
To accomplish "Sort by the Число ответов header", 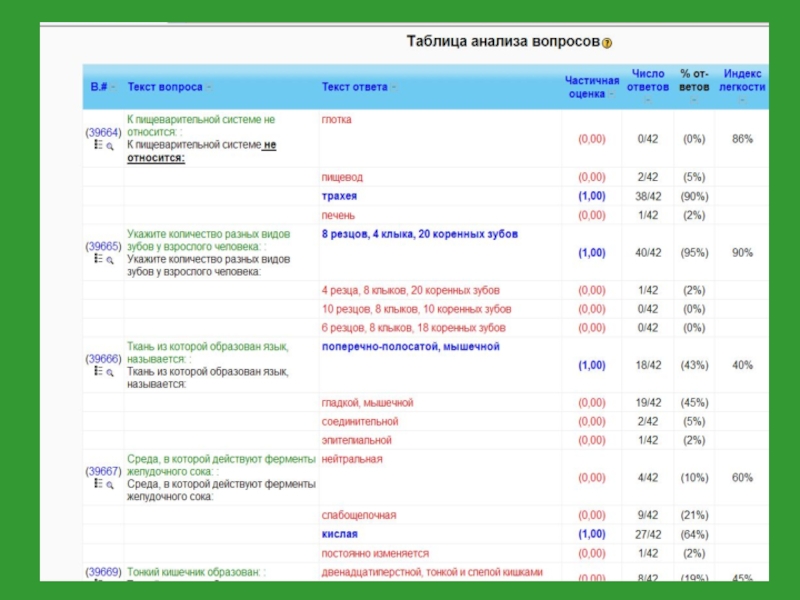I will click(x=647, y=80).
